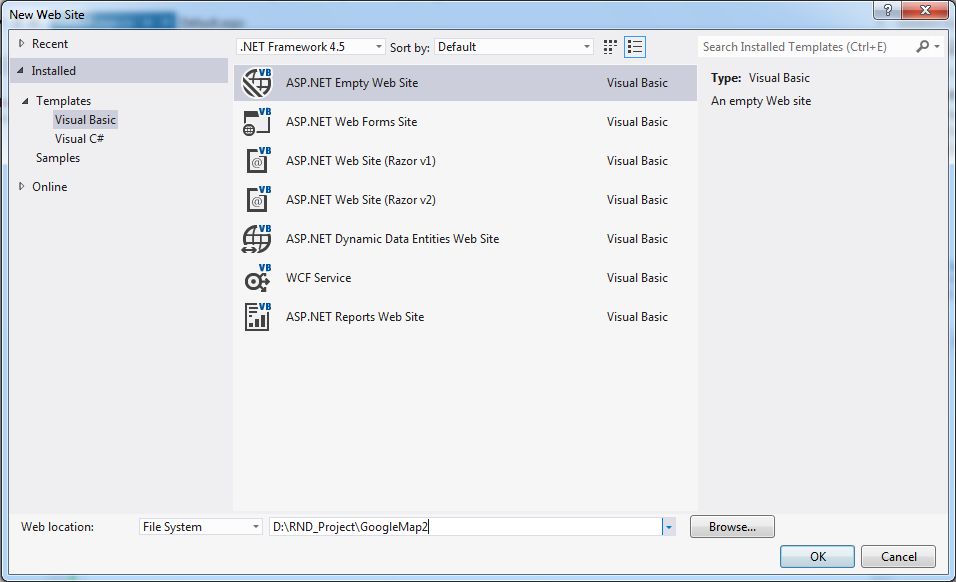
Task: Click the search magnifier icon
Action: click(x=922, y=46)
